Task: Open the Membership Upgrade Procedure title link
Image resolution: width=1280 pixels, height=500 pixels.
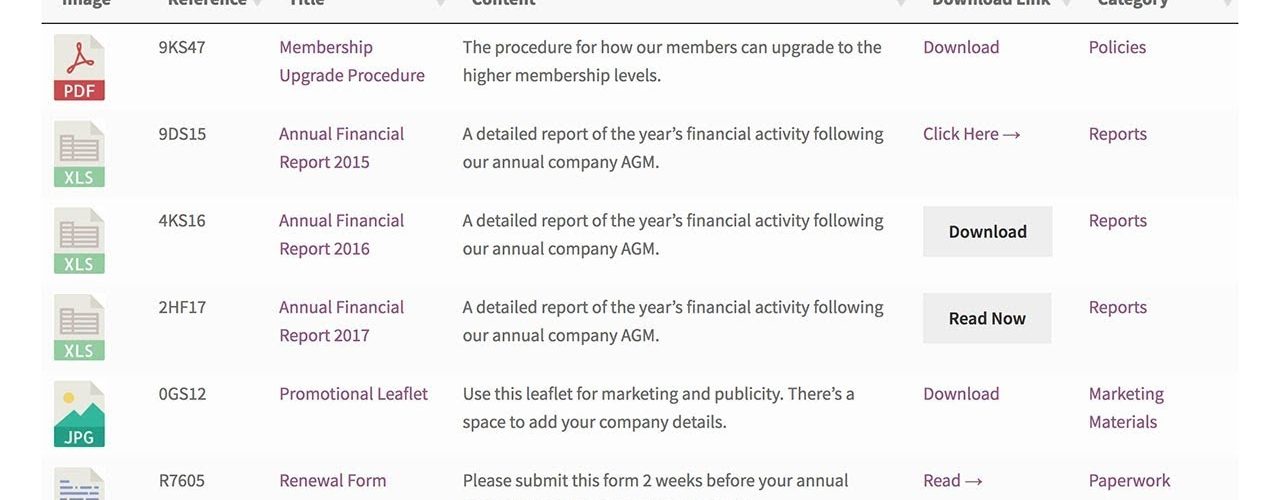Action: click(x=352, y=61)
